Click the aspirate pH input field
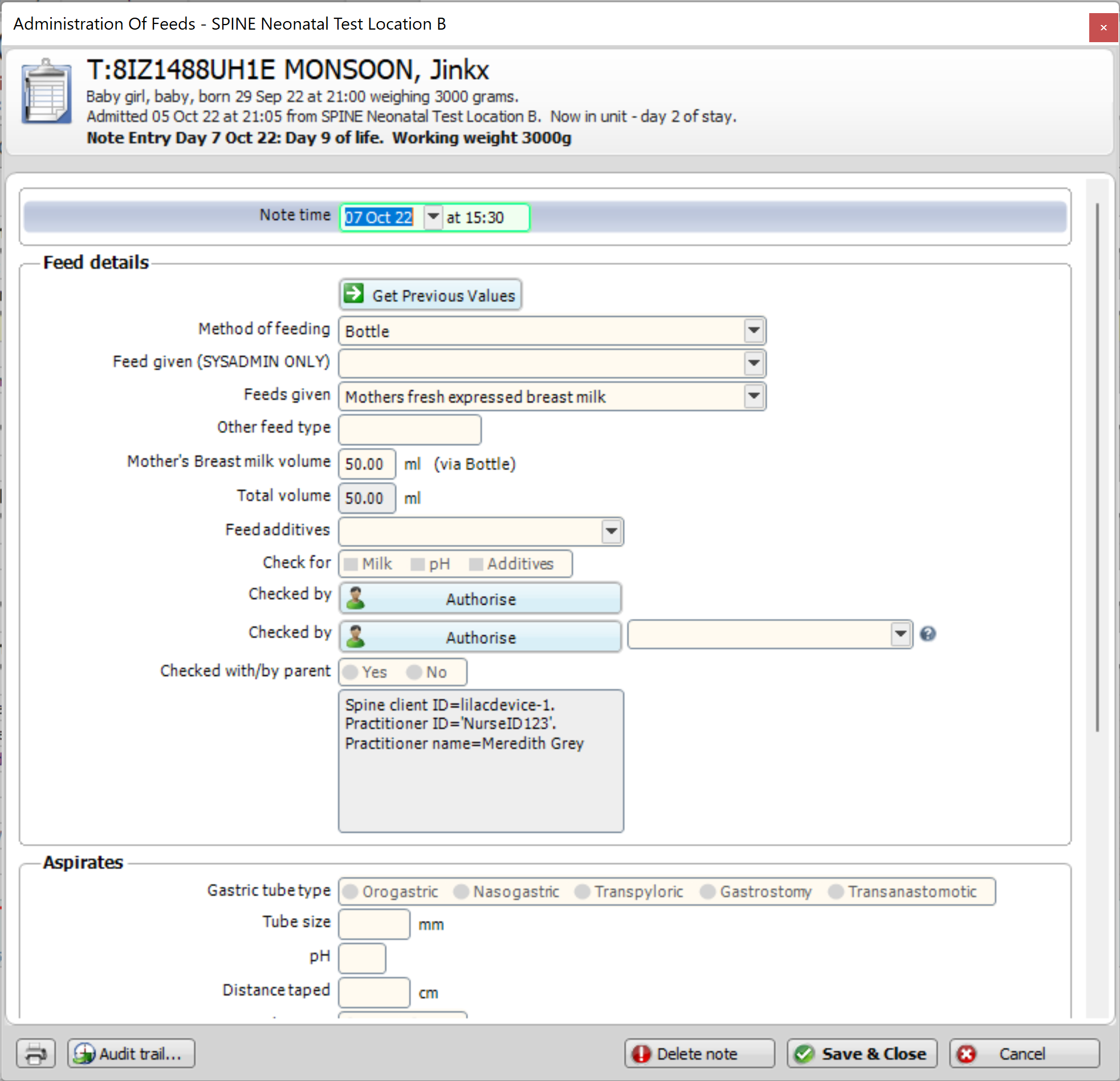Screen dimensions: 1120x1081 (x=363, y=958)
